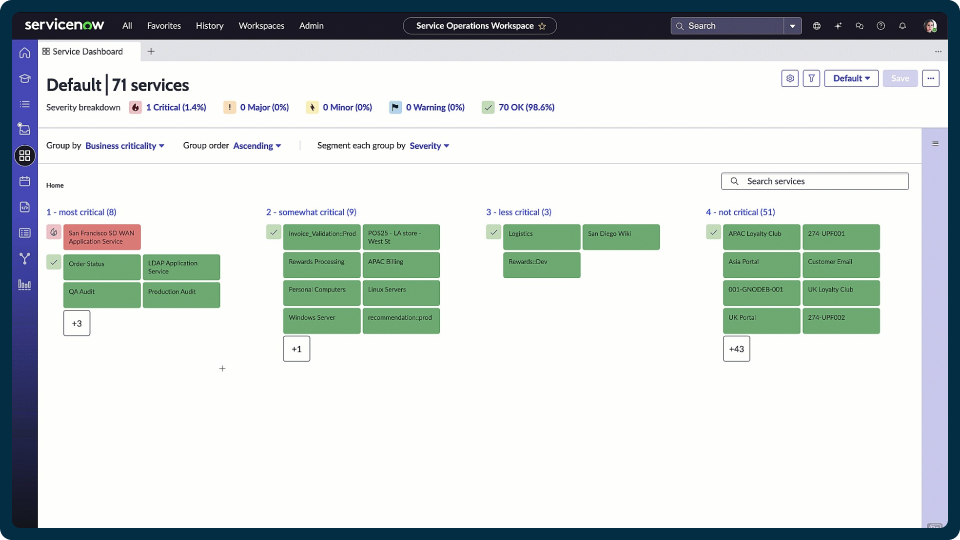Open the help question mark icon
This screenshot has height=540, width=960.
coord(881,26)
